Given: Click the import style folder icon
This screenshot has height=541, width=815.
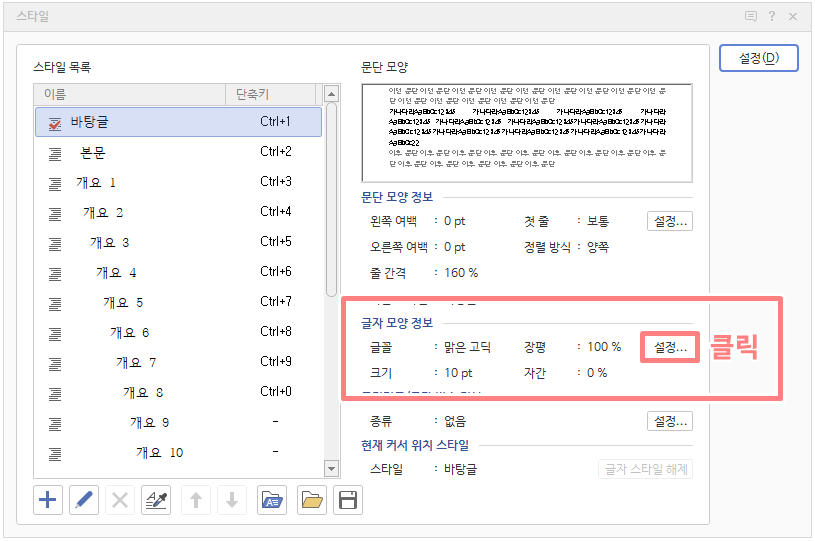Looking at the screenshot, I should [x=272, y=500].
